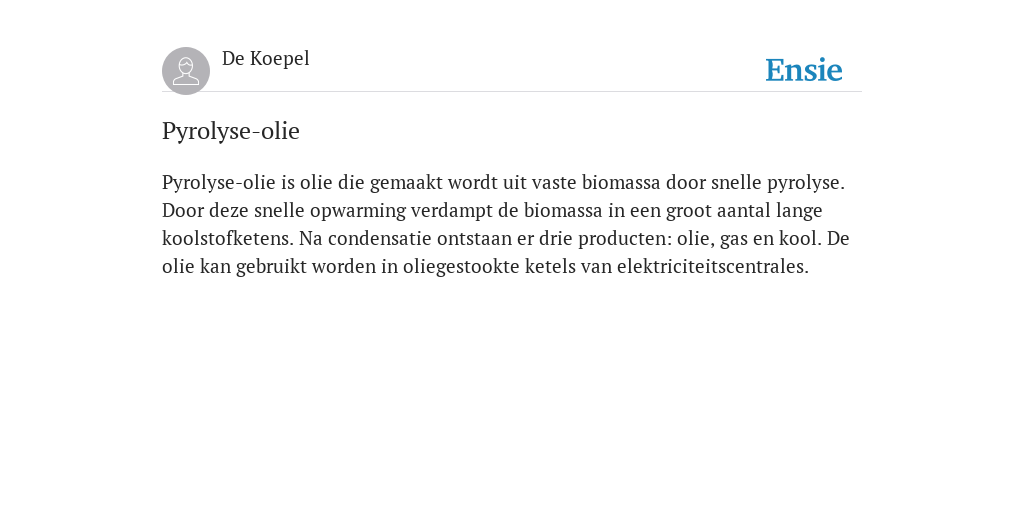Click the word 'elektriciteitscentrales' at the paragraph end
The image size is (1024, 512).
712,266
